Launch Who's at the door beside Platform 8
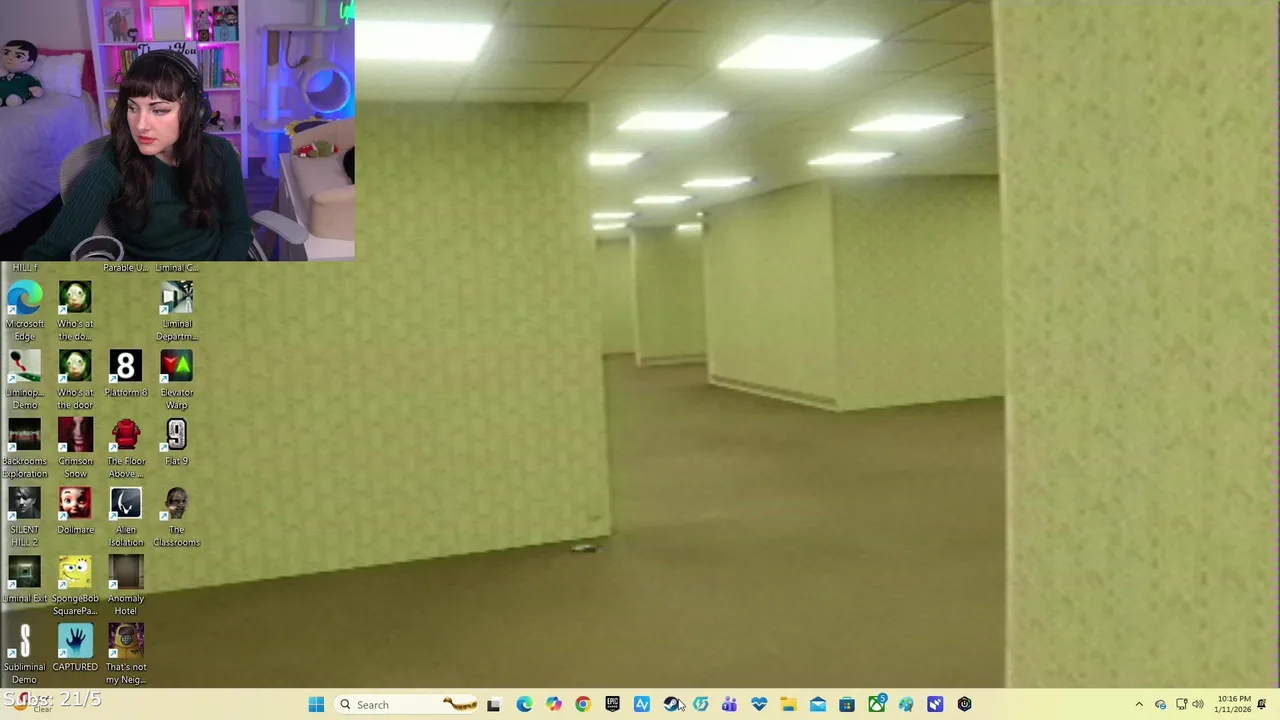The image size is (1280, 720). click(x=75, y=380)
